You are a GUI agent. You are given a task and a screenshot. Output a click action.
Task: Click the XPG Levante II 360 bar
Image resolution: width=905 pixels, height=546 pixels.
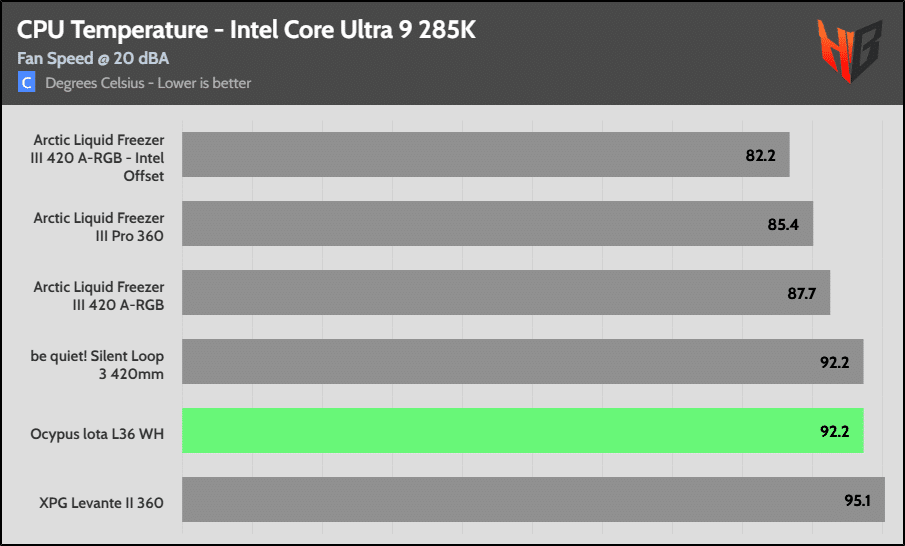pyautogui.click(x=533, y=499)
